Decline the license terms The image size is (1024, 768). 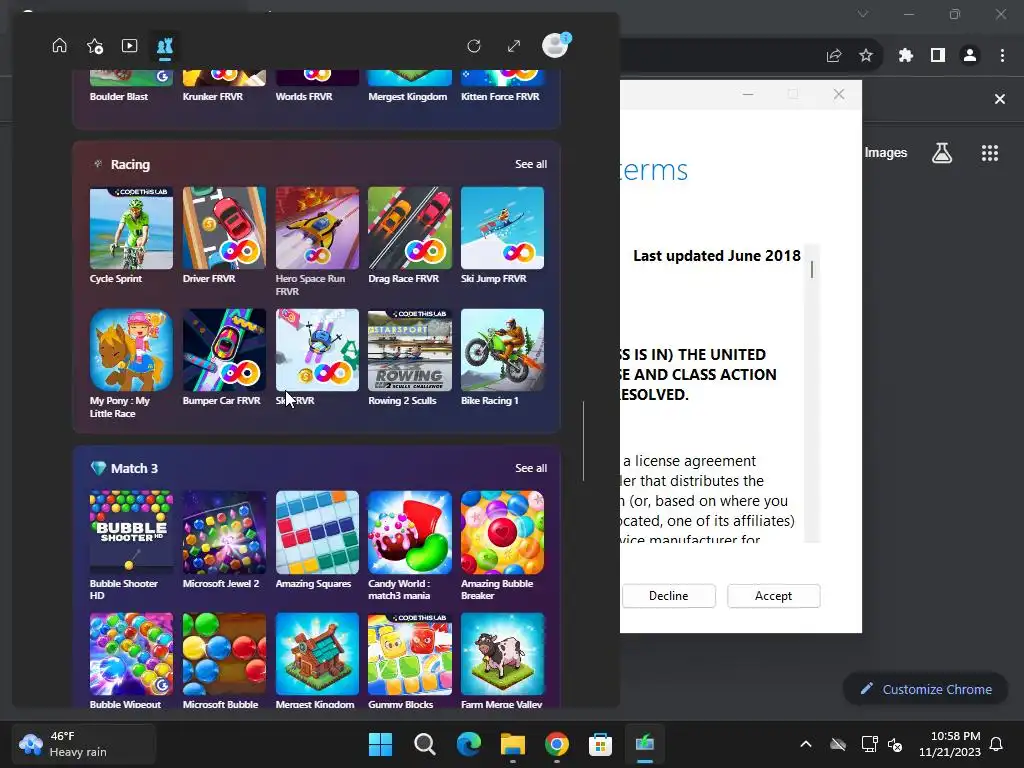coord(668,596)
